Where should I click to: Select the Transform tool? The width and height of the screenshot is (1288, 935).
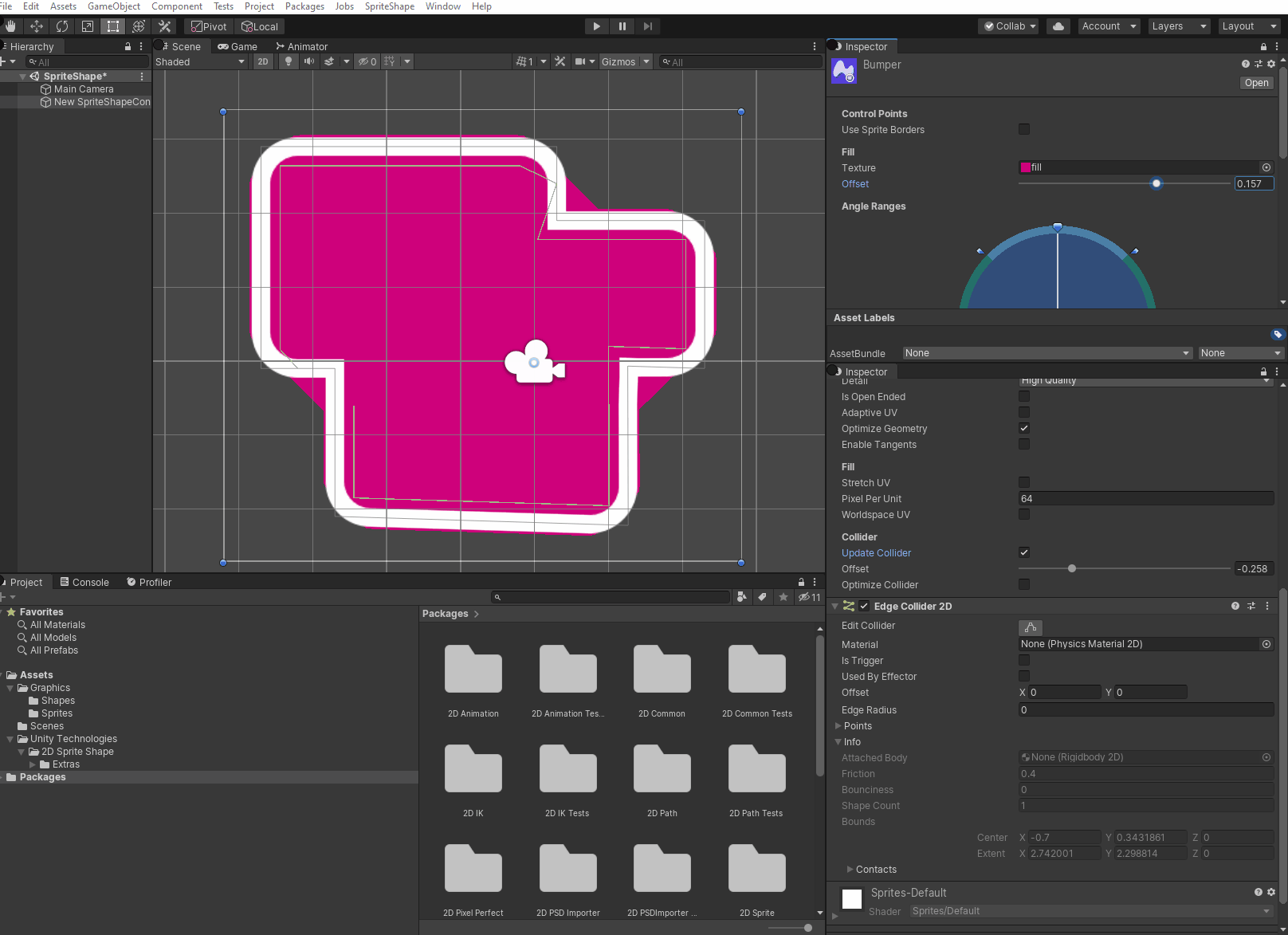tap(139, 26)
